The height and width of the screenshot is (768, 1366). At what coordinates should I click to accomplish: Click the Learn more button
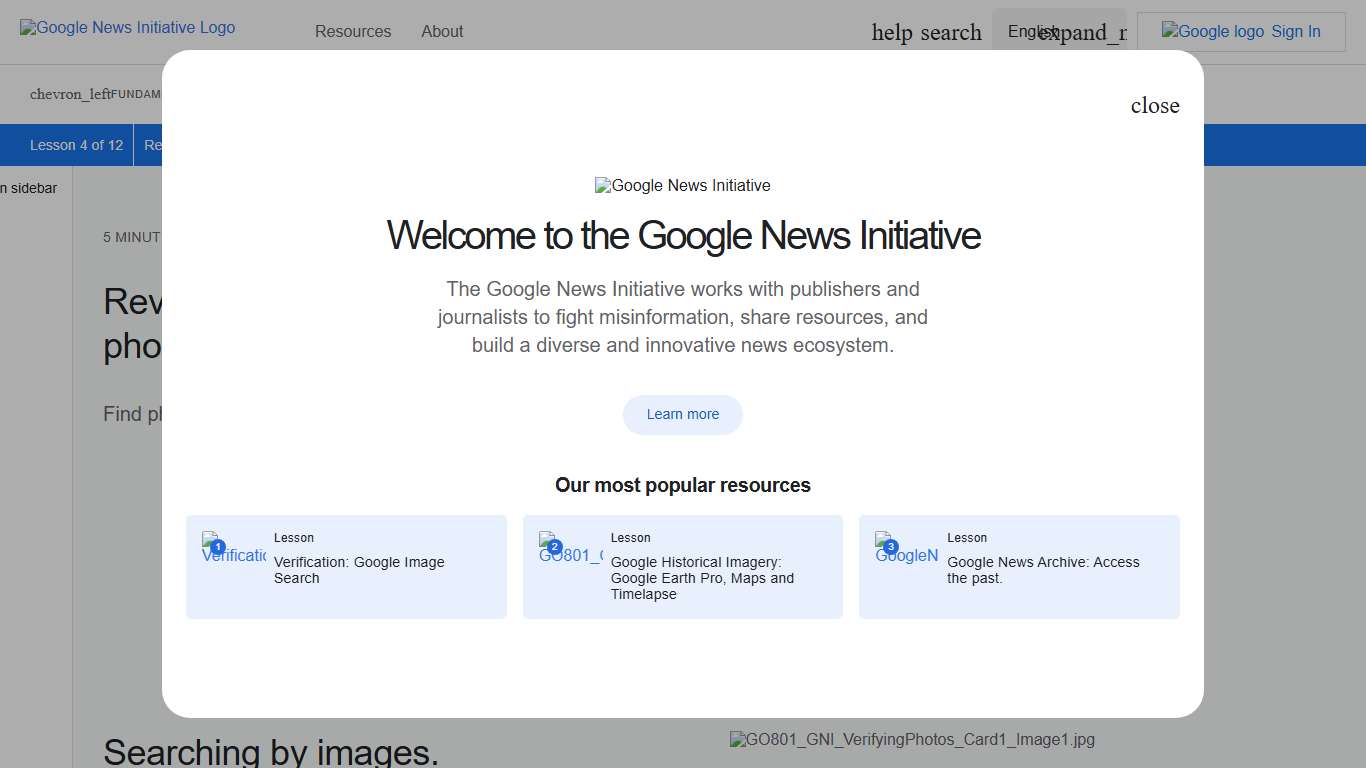pos(683,414)
